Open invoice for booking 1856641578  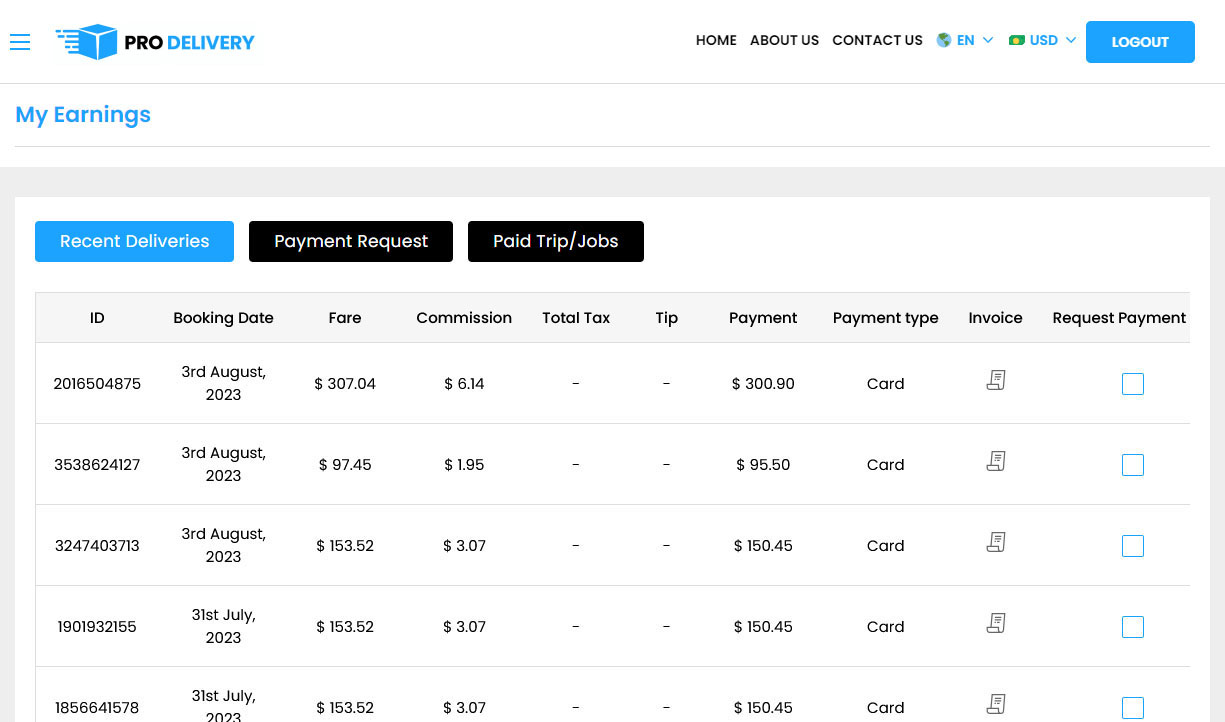coord(995,704)
